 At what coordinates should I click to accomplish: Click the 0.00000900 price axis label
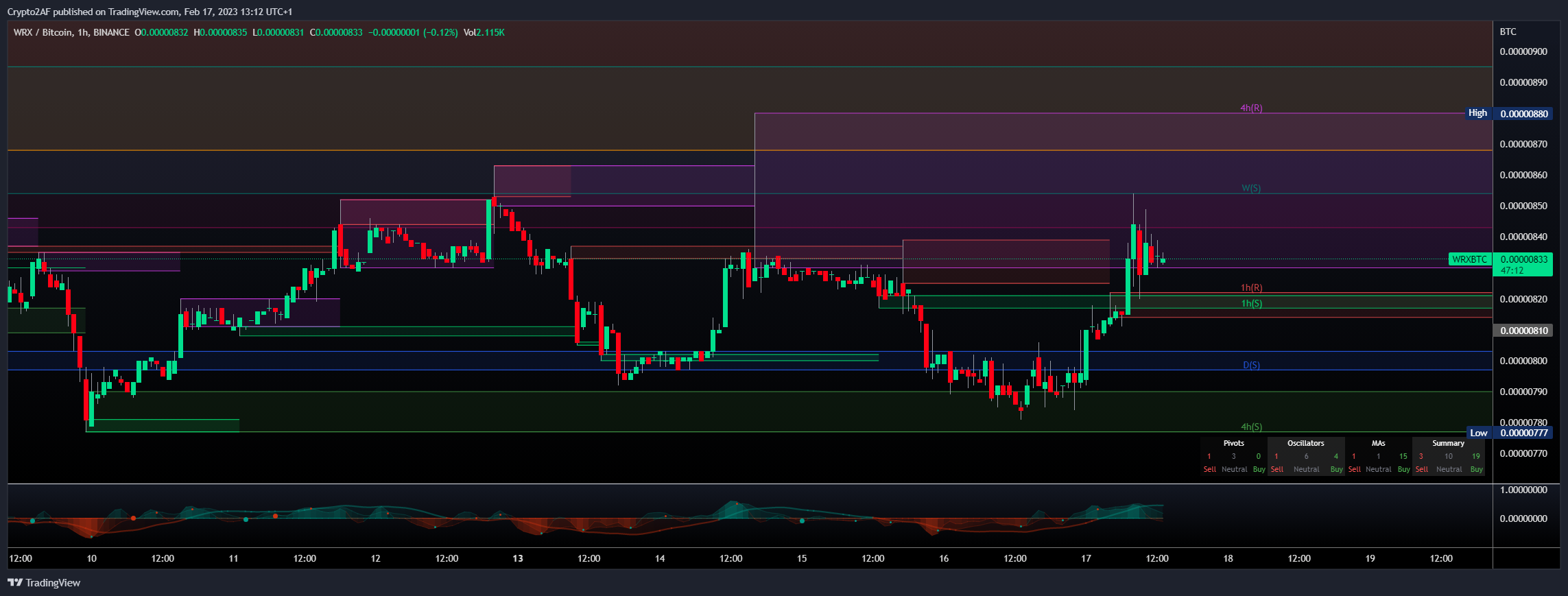[1523, 51]
